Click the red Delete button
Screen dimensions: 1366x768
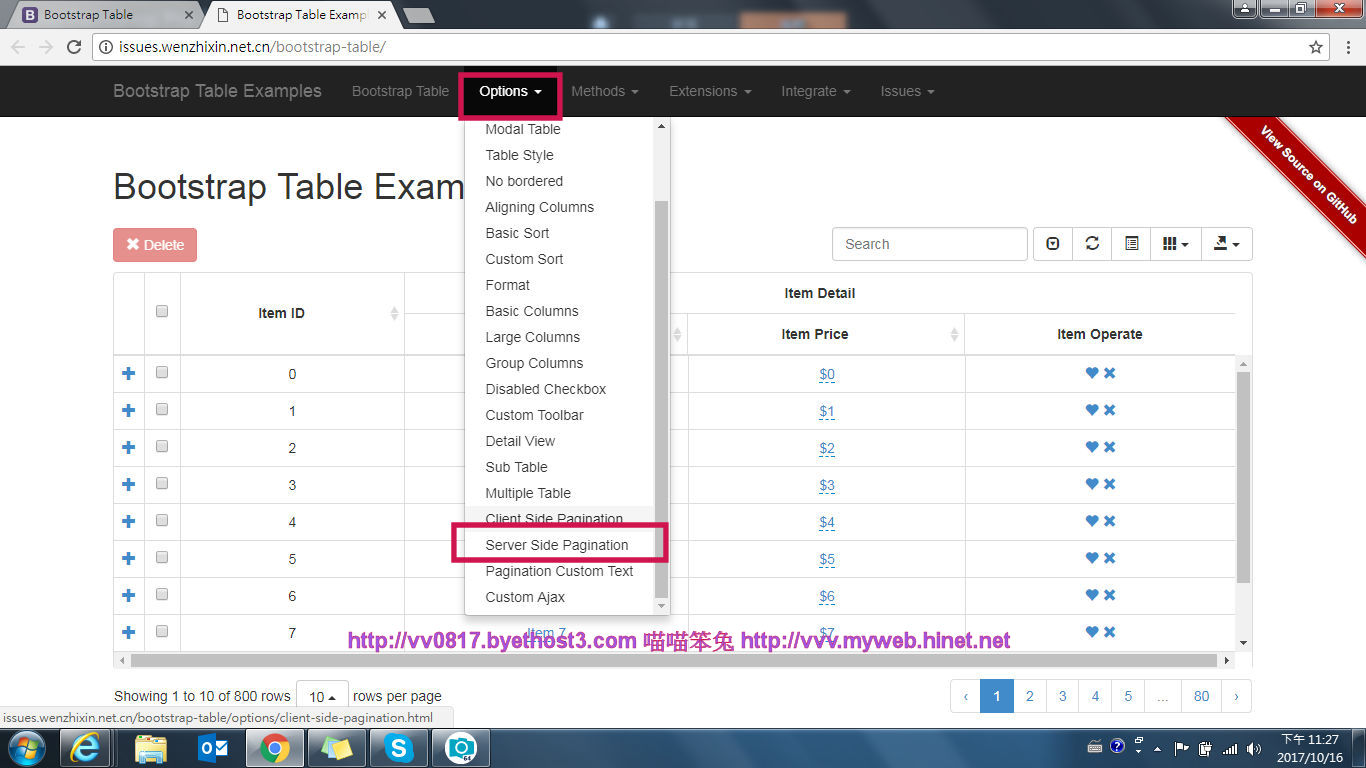(155, 244)
